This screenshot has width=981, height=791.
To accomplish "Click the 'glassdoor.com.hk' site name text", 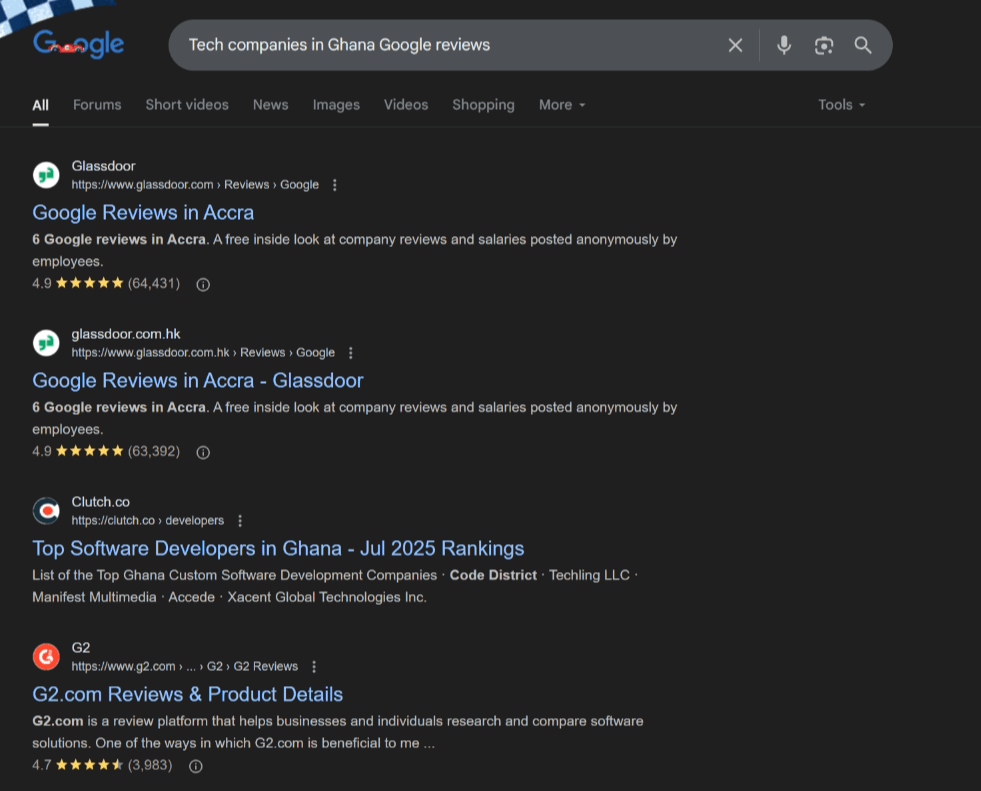I will click(x=126, y=334).
